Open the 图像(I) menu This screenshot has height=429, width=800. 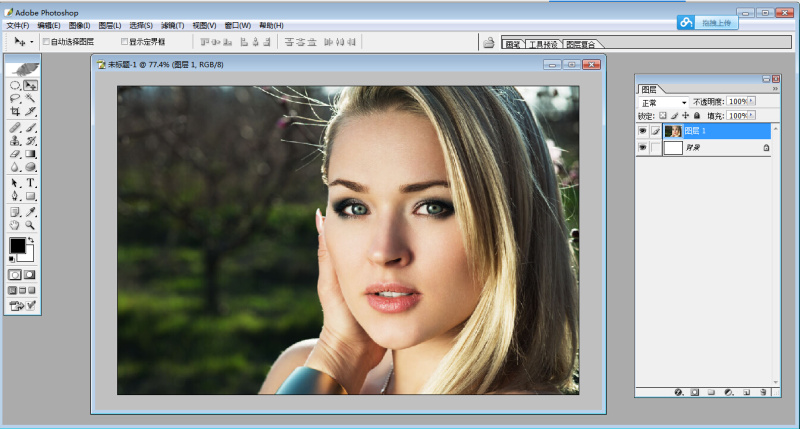point(79,25)
